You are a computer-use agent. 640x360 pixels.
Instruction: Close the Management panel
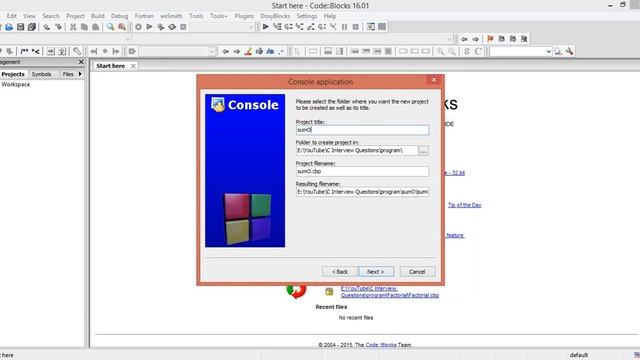pyautogui.click(x=81, y=62)
